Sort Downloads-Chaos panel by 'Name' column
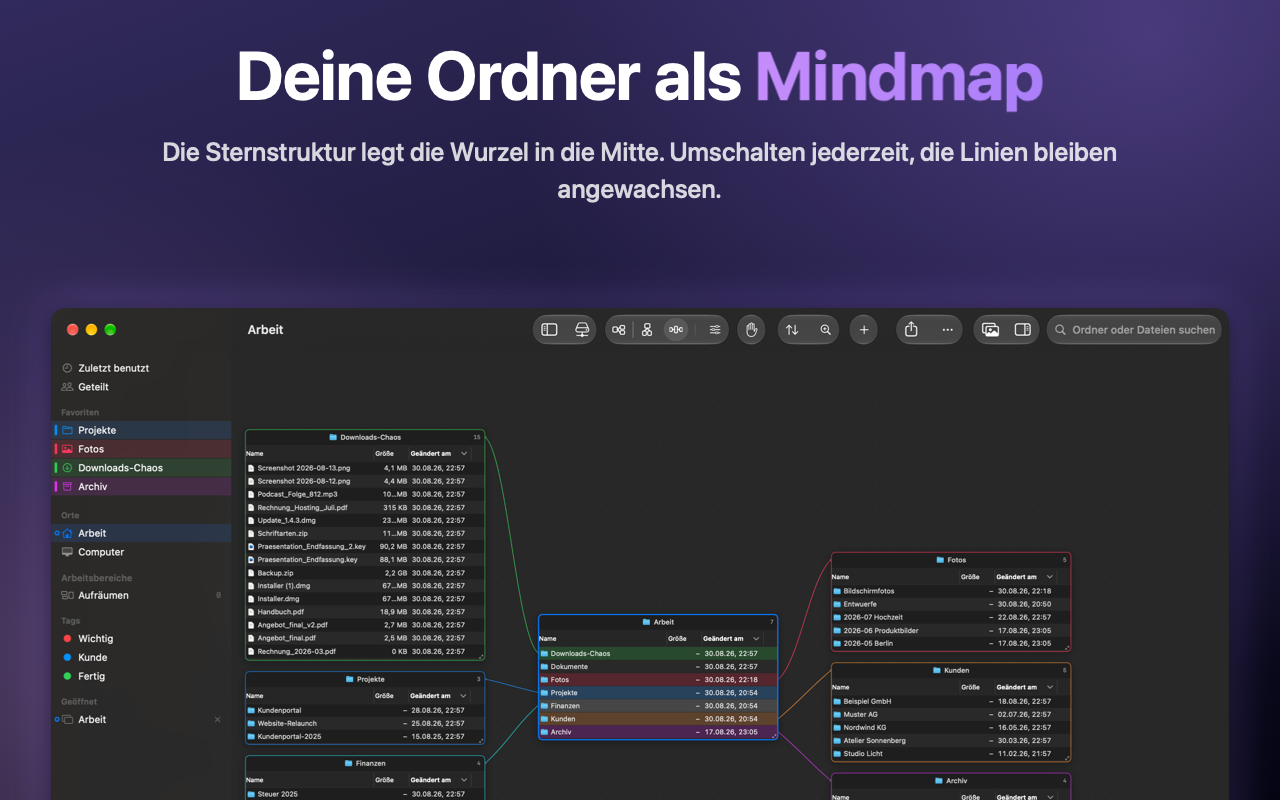1280x800 pixels. pos(255,453)
